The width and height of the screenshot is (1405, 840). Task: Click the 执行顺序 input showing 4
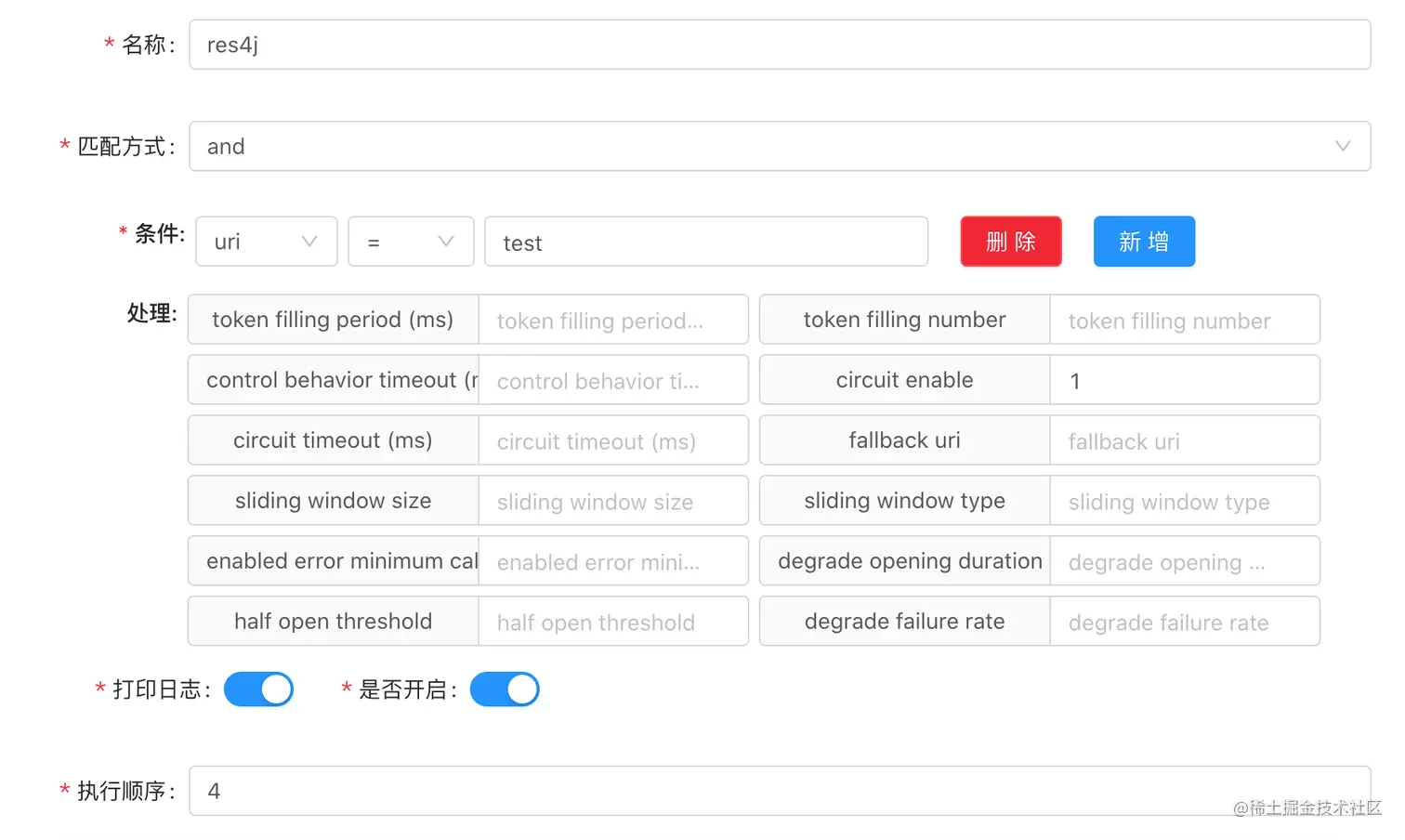tap(780, 791)
